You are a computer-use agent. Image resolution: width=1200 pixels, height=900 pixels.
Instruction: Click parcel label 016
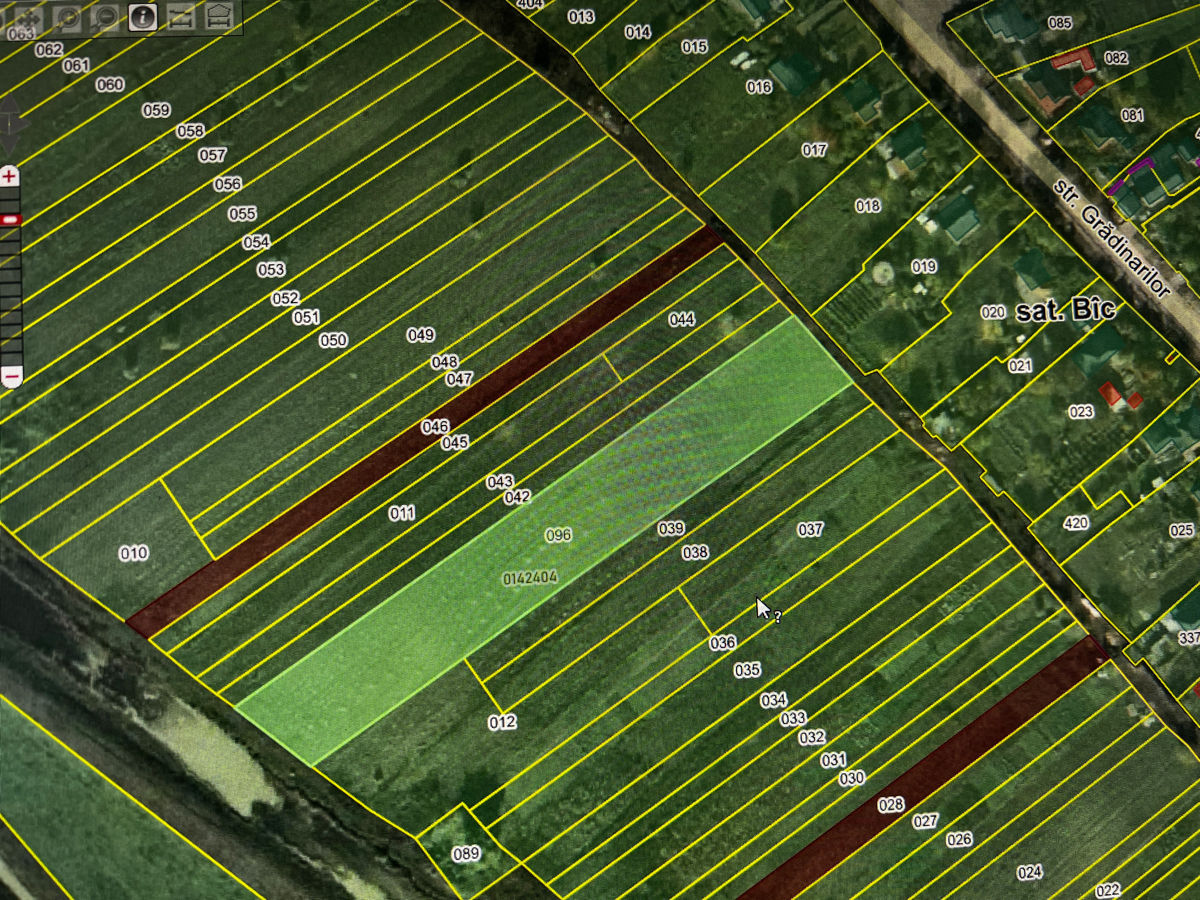click(x=759, y=87)
